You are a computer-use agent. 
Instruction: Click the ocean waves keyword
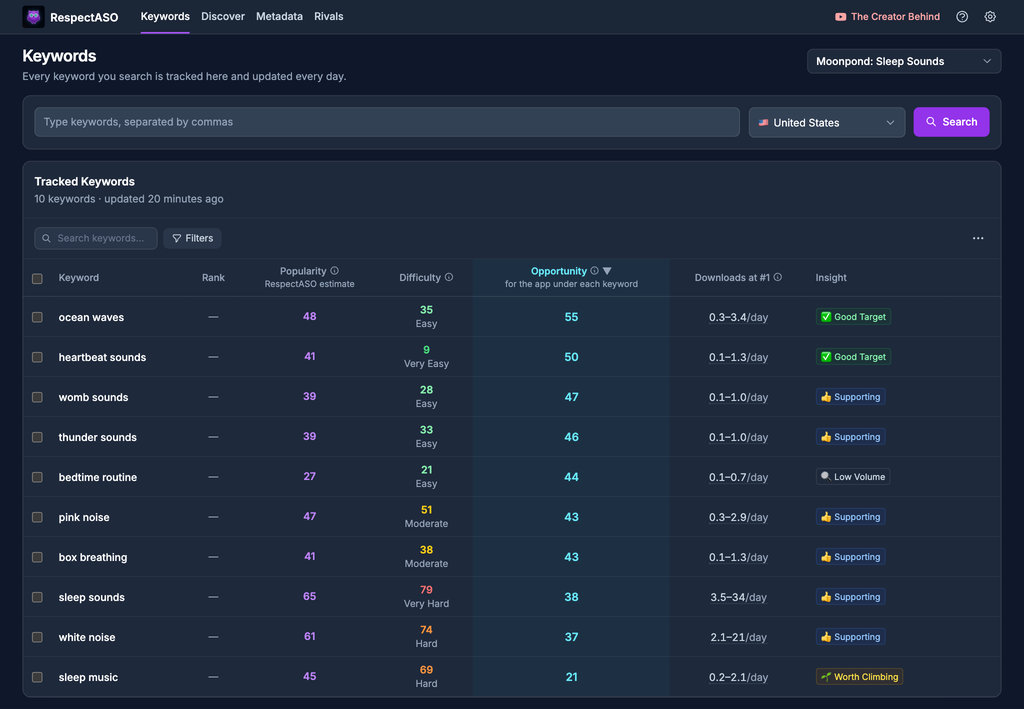coord(91,317)
